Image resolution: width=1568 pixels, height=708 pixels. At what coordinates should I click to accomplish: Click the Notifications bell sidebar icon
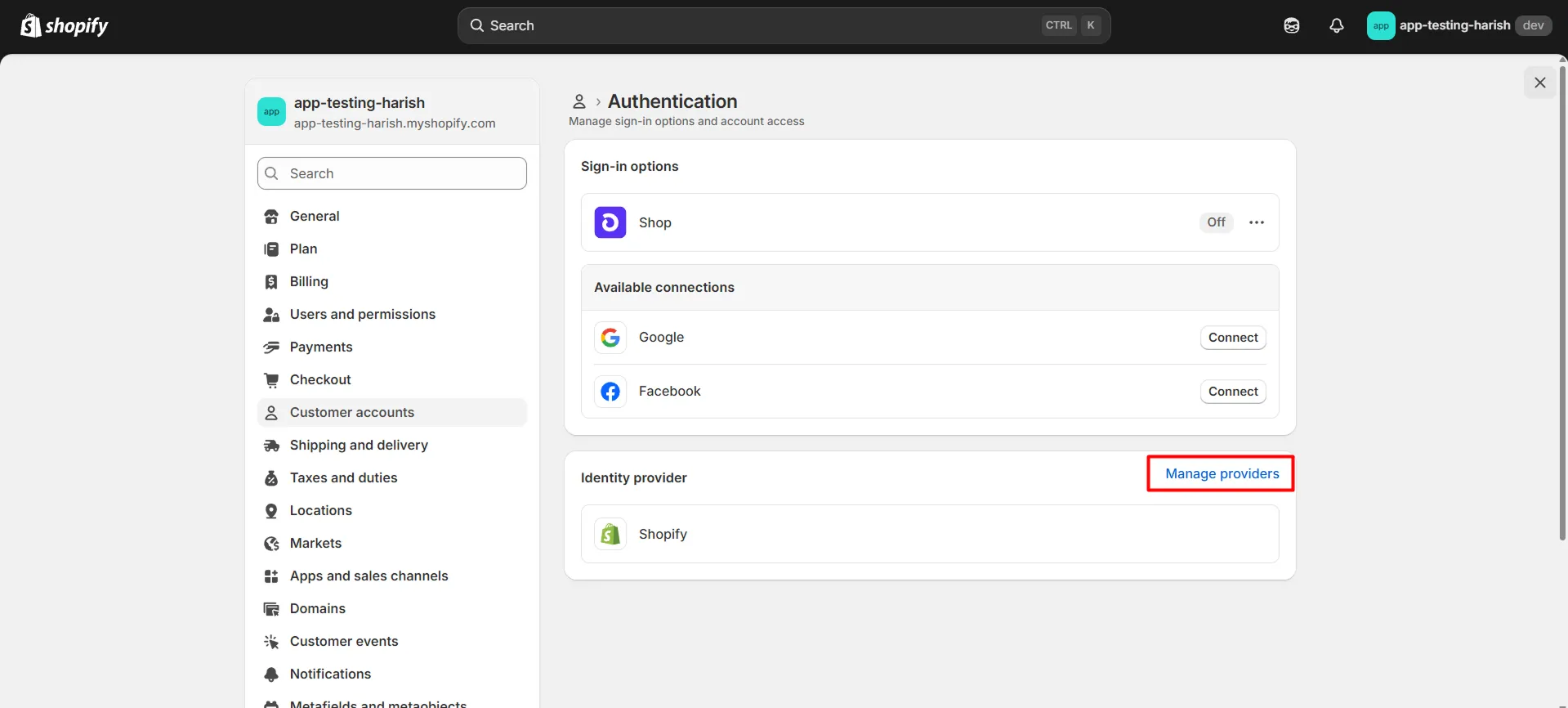[x=271, y=674]
